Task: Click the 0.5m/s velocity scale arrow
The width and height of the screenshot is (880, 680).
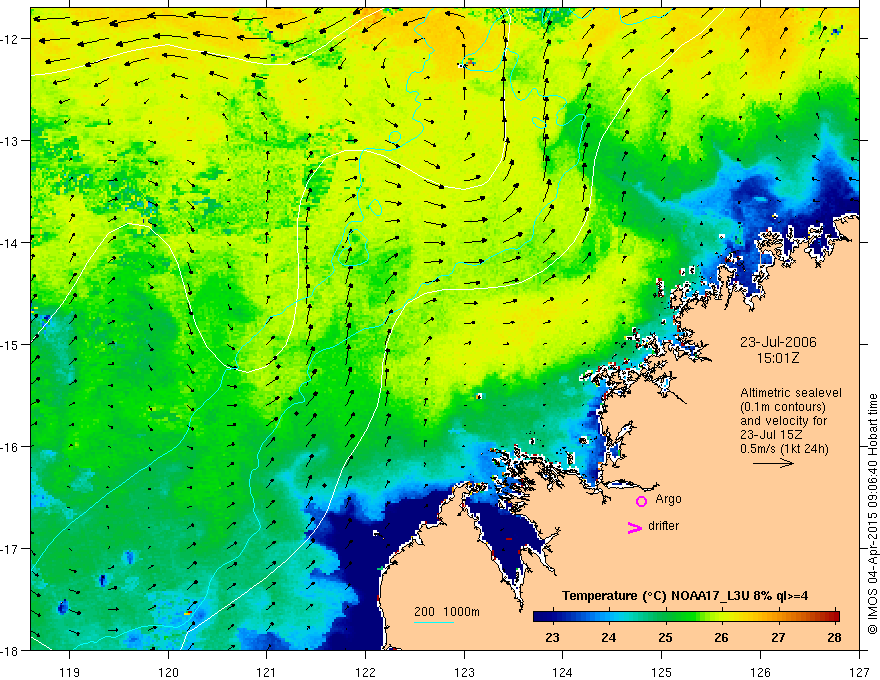Action: point(773,463)
